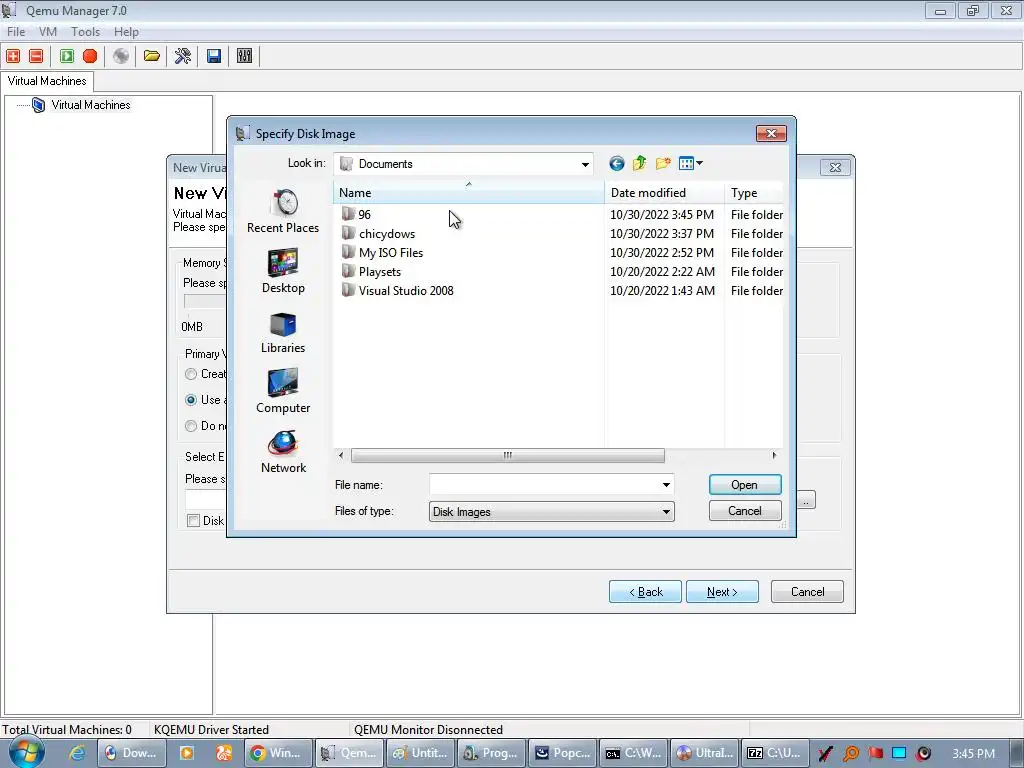Go back using the blue arrow icon
Viewport: 1024px width, 768px height.
point(616,163)
